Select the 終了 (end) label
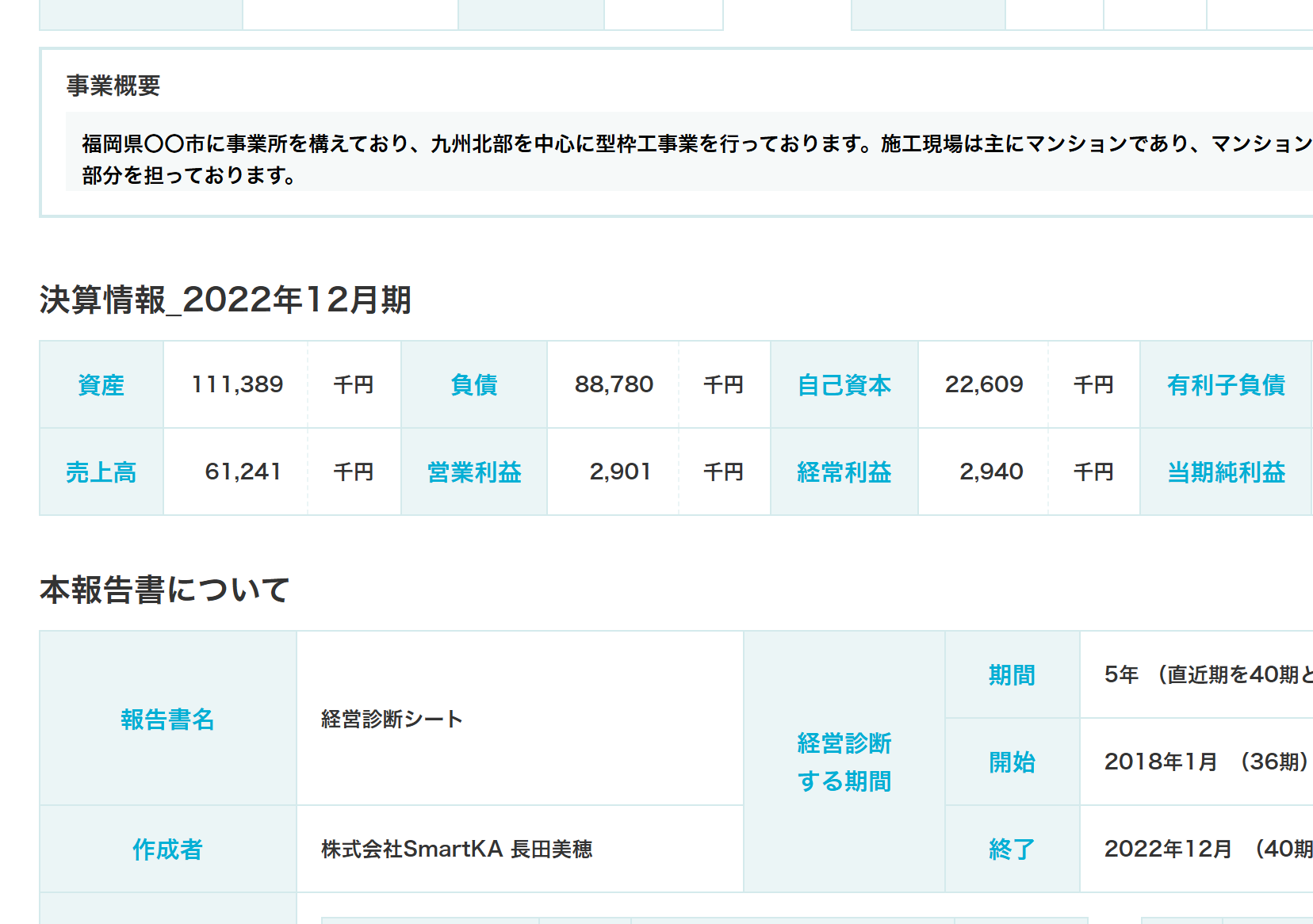Screen dimensions: 1313x924 click(1012, 849)
